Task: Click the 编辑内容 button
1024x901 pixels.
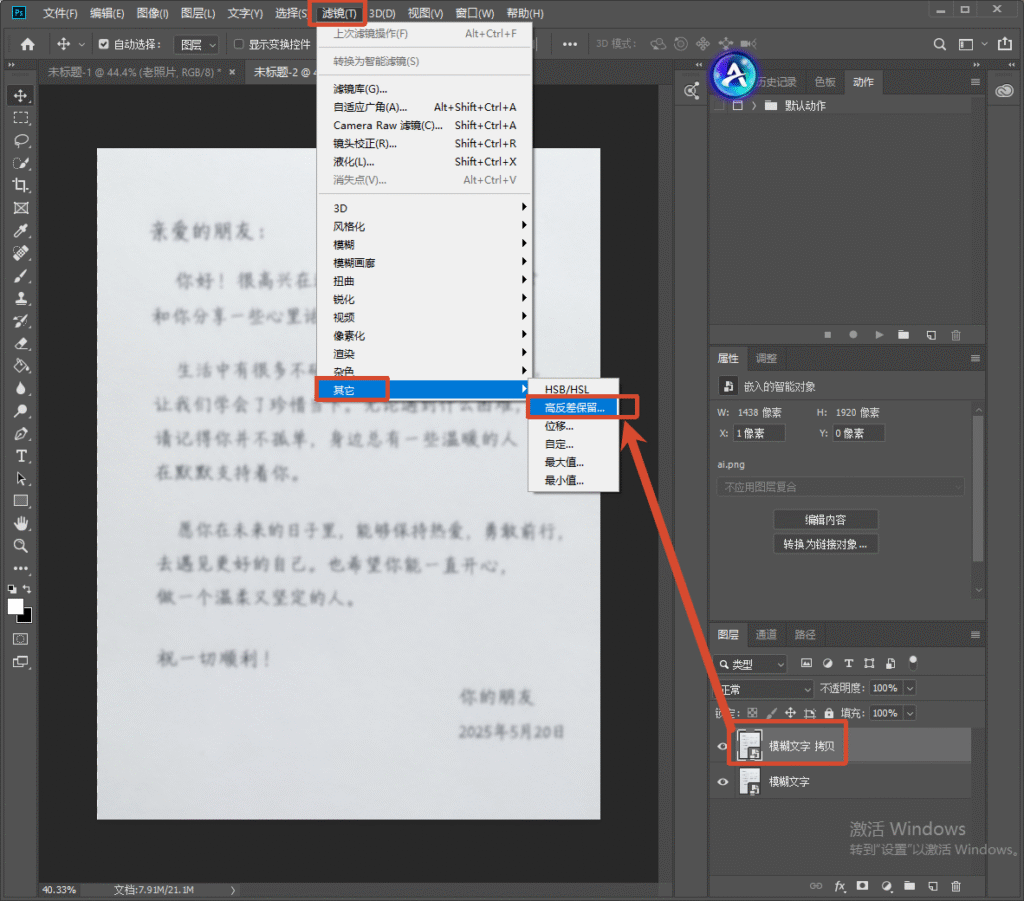Action: tap(825, 520)
